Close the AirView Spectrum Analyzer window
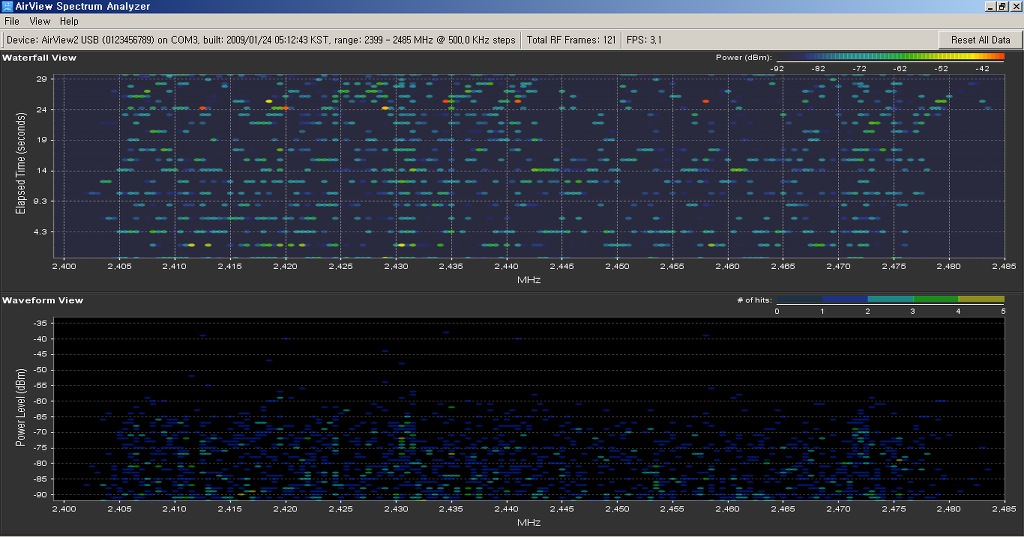Image resolution: width=1024 pixels, height=537 pixels. (x=1015, y=7)
